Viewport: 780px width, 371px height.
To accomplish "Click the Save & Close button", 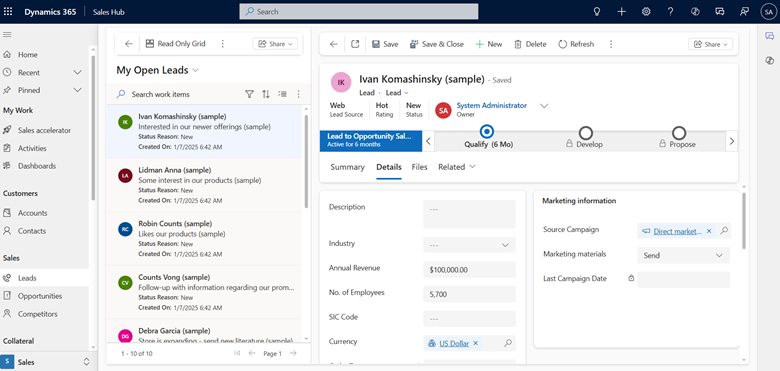I will [436, 44].
